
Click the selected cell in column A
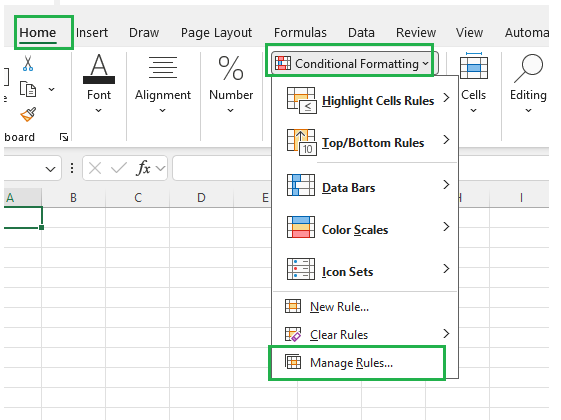pos(23,218)
